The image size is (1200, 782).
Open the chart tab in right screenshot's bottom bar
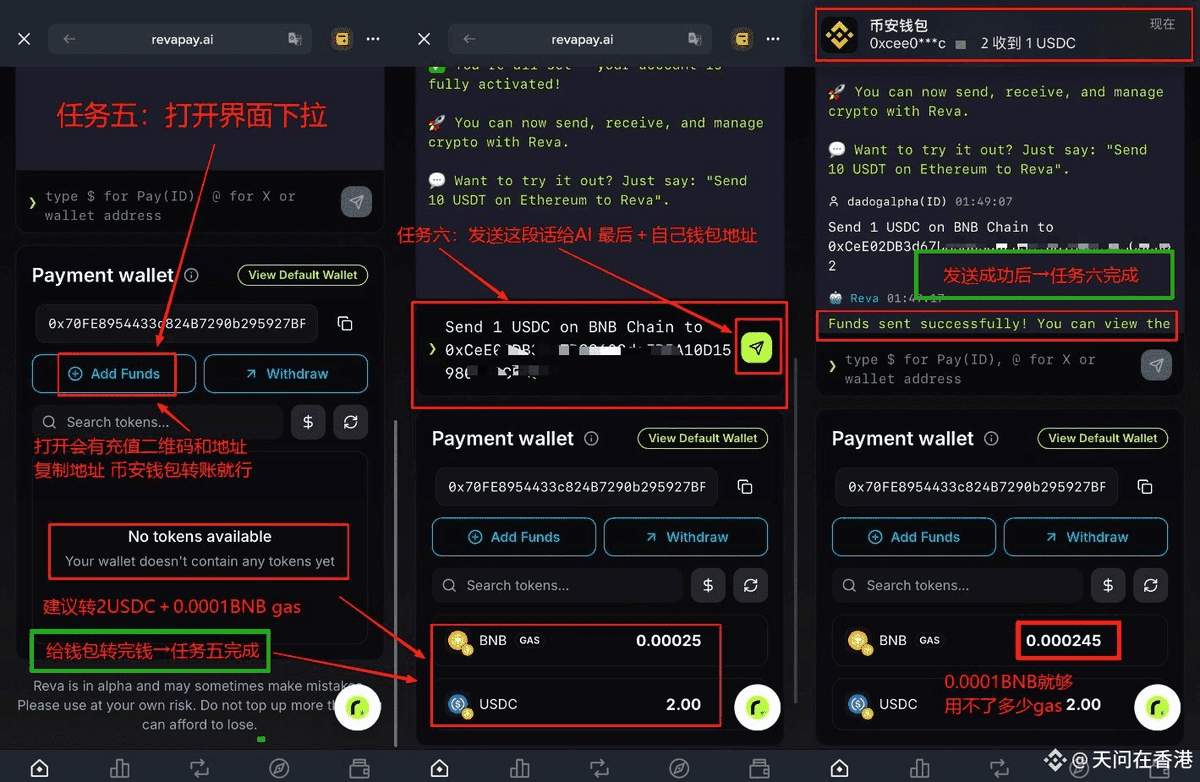point(919,768)
